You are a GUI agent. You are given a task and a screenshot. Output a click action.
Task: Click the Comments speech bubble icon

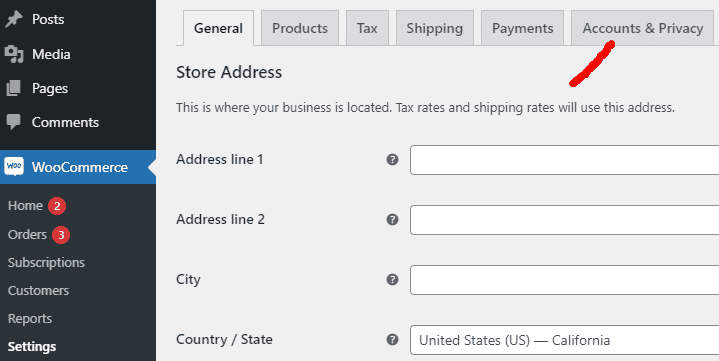(14, 122)
